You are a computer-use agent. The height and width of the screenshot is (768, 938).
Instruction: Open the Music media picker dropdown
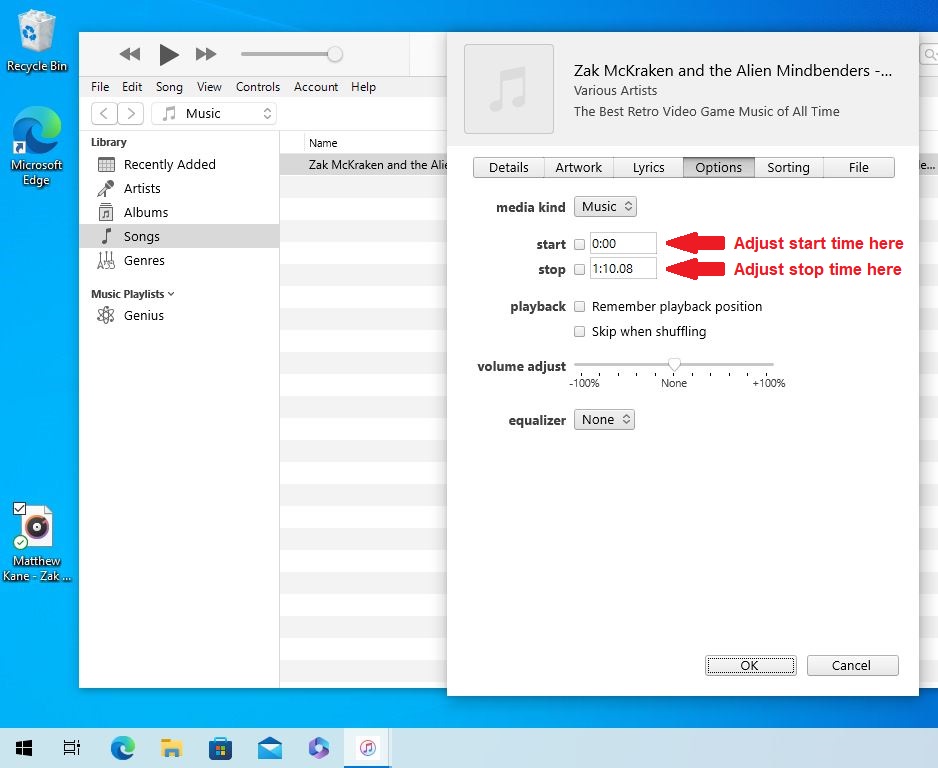click(x=214, y=113)
